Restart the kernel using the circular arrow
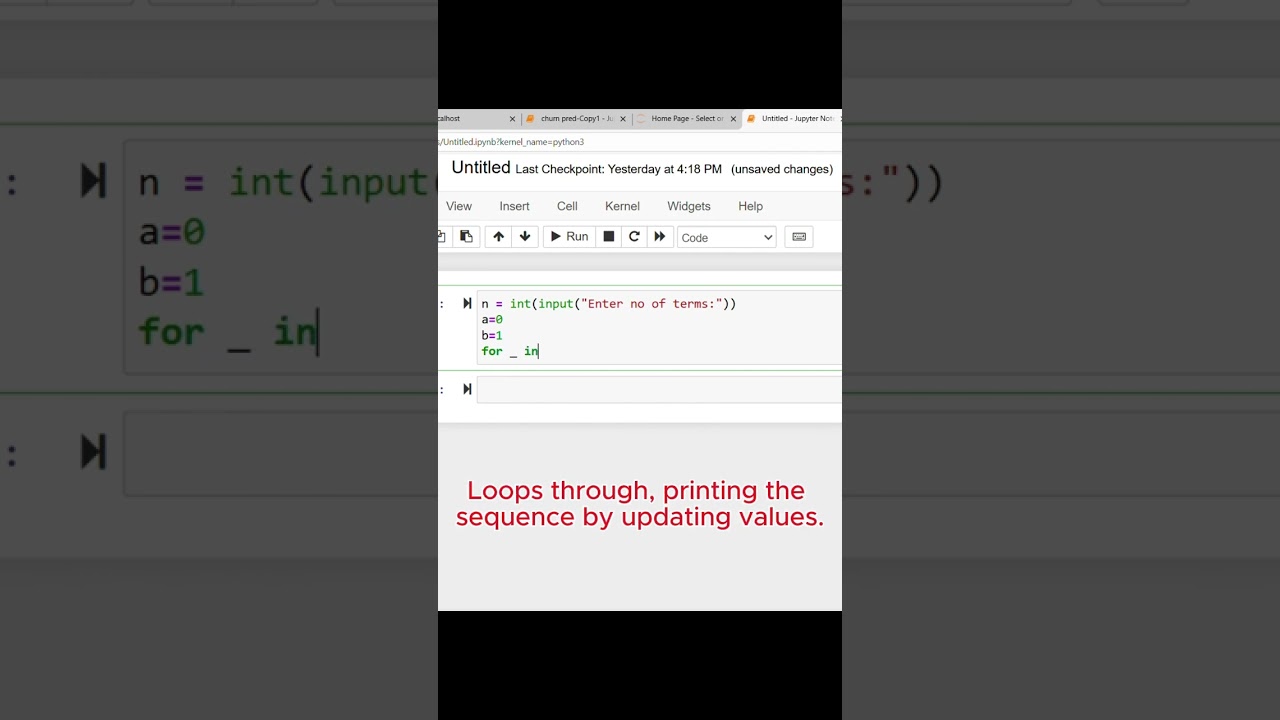 point(634,237)
